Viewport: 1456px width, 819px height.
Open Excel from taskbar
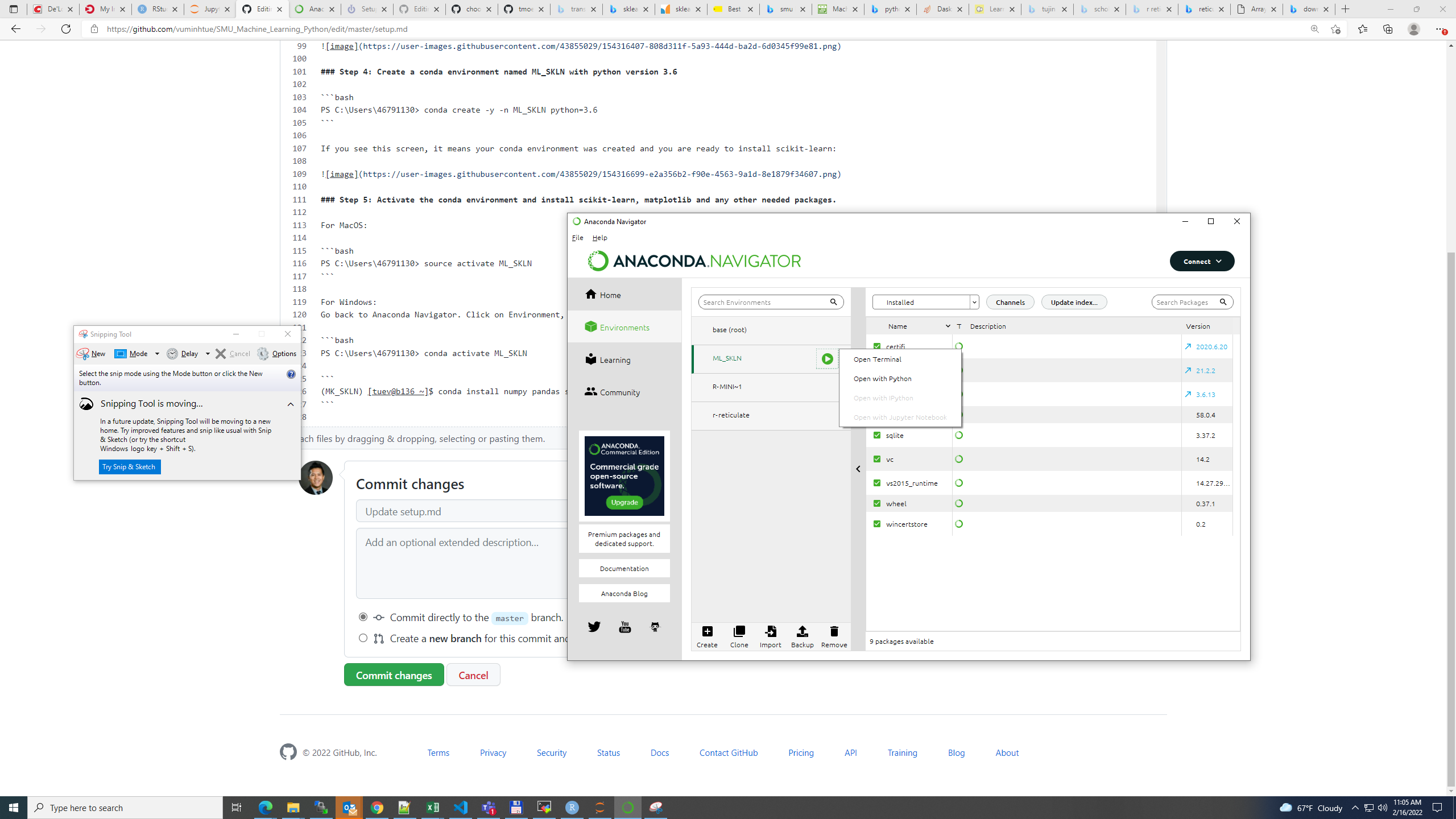(433, 807)
